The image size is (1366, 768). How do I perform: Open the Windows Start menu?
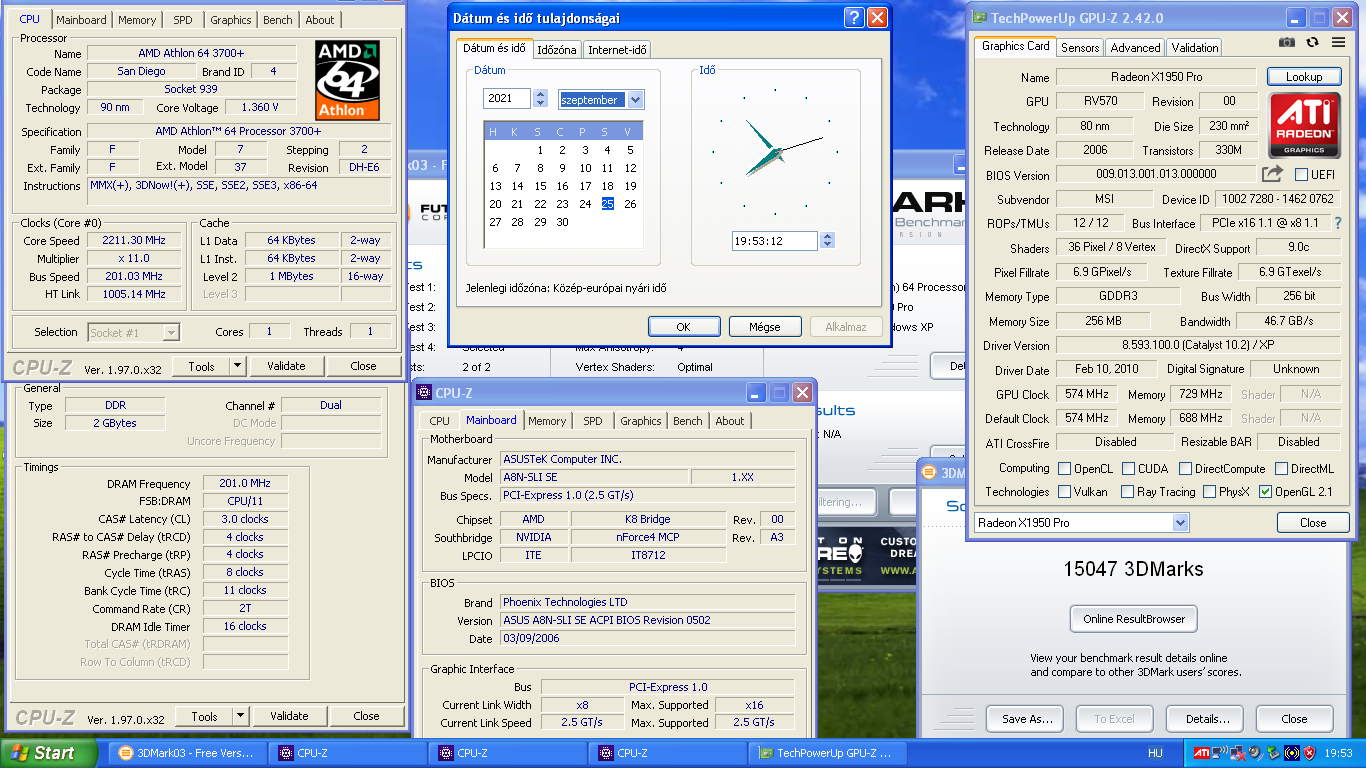48,753
